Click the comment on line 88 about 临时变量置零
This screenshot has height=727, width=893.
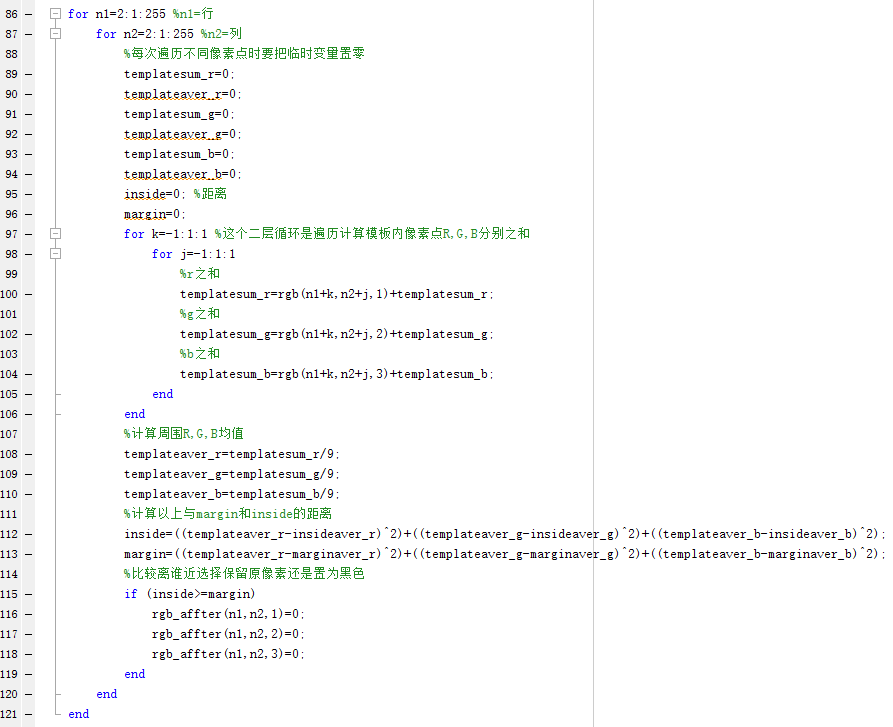[244, 54]
